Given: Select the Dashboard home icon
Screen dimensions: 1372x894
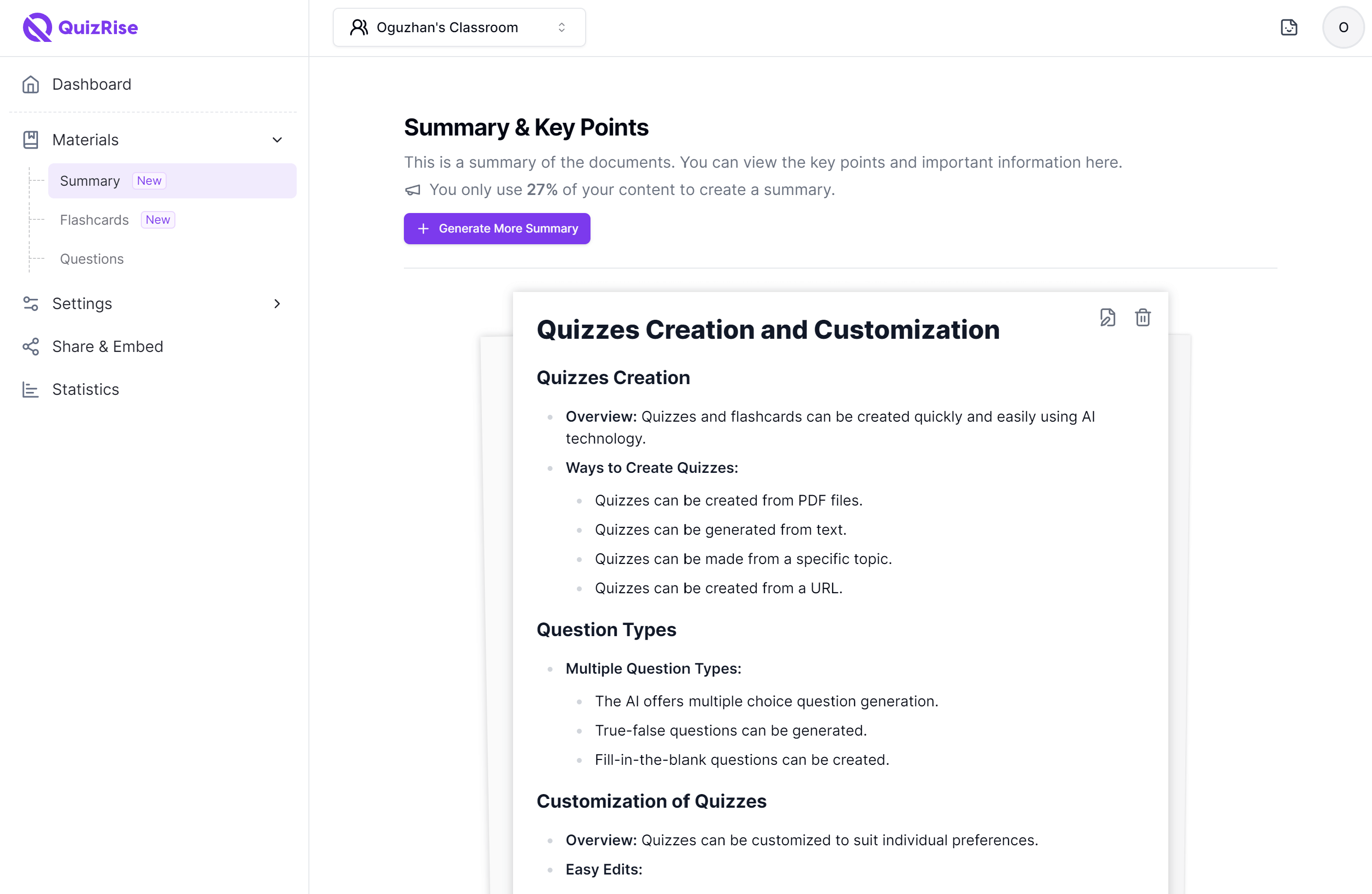Looking at the screenshot, I should (31, 84).
